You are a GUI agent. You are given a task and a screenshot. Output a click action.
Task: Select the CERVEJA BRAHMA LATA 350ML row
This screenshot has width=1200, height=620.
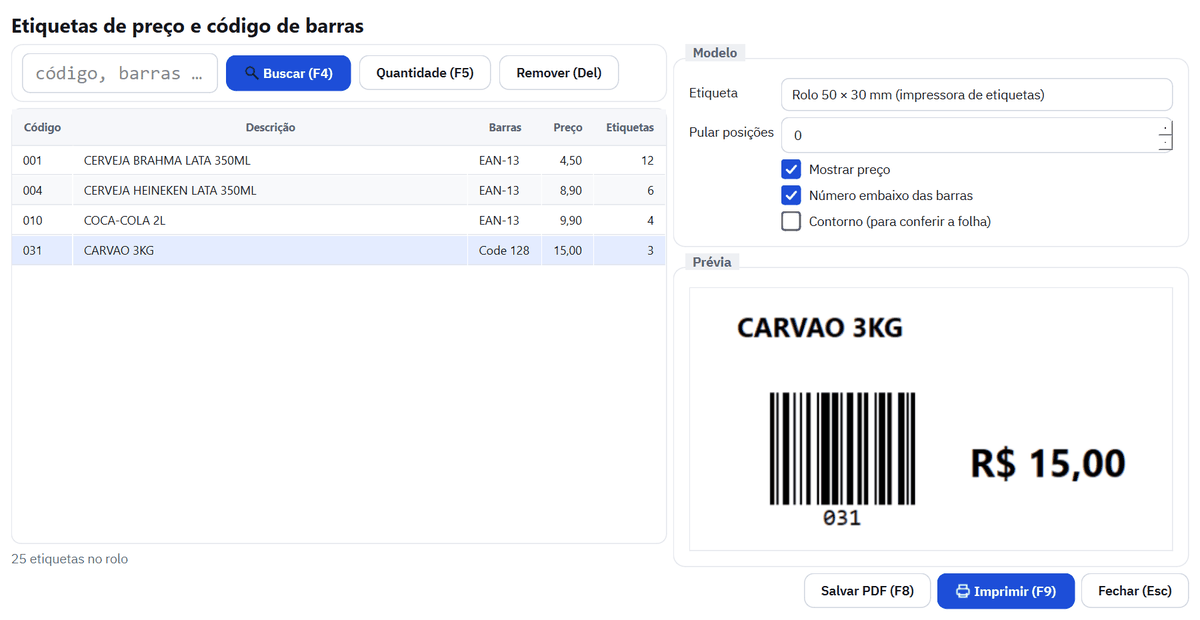339,160
